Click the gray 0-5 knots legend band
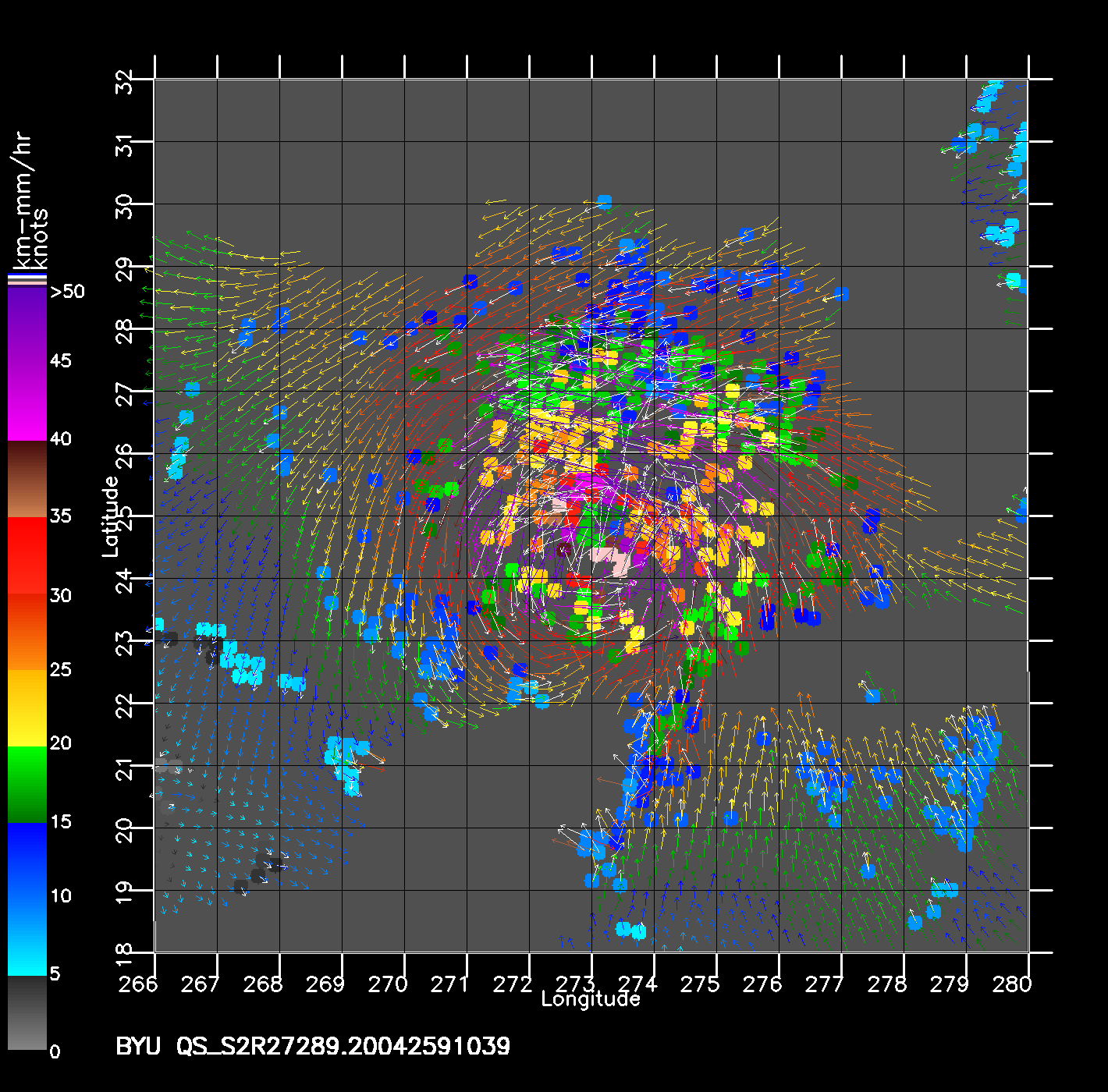Viewport: 1108px width, 1092px height. pyautogui.click(x=27, y=1012)
